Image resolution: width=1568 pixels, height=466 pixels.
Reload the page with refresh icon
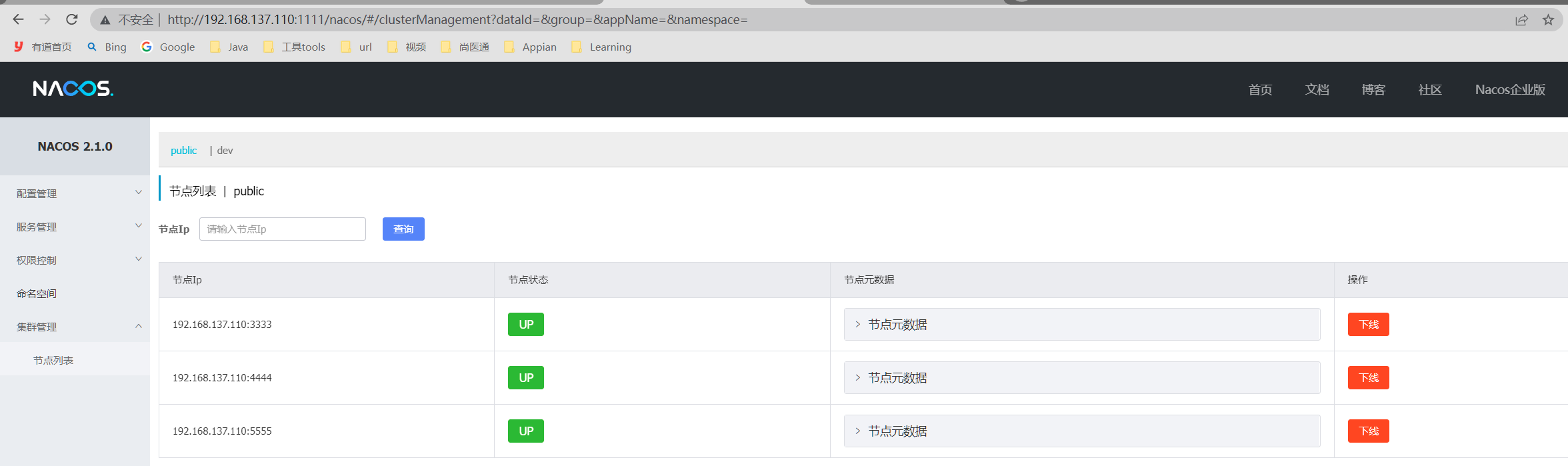coord(72,19)
